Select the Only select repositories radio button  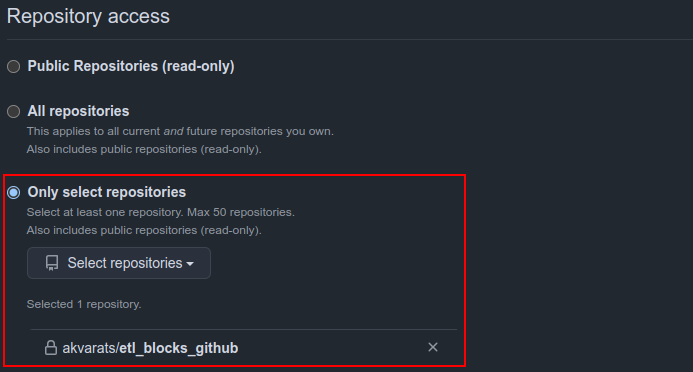14,193
